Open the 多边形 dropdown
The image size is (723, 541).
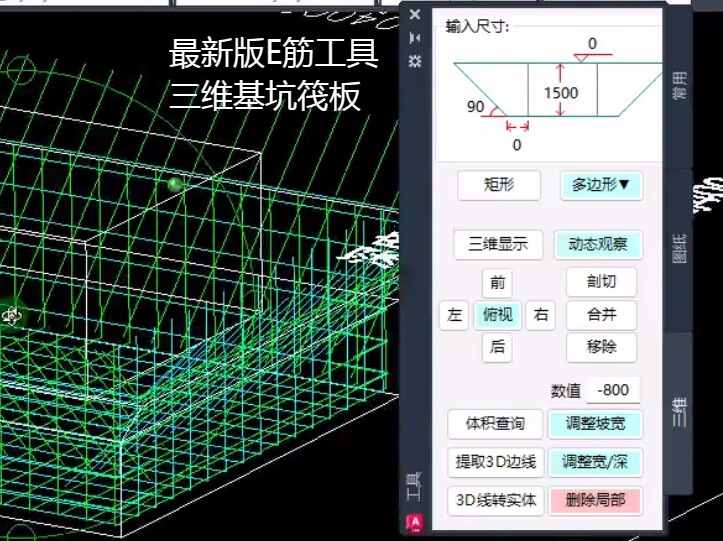click(x=600, y=185)
